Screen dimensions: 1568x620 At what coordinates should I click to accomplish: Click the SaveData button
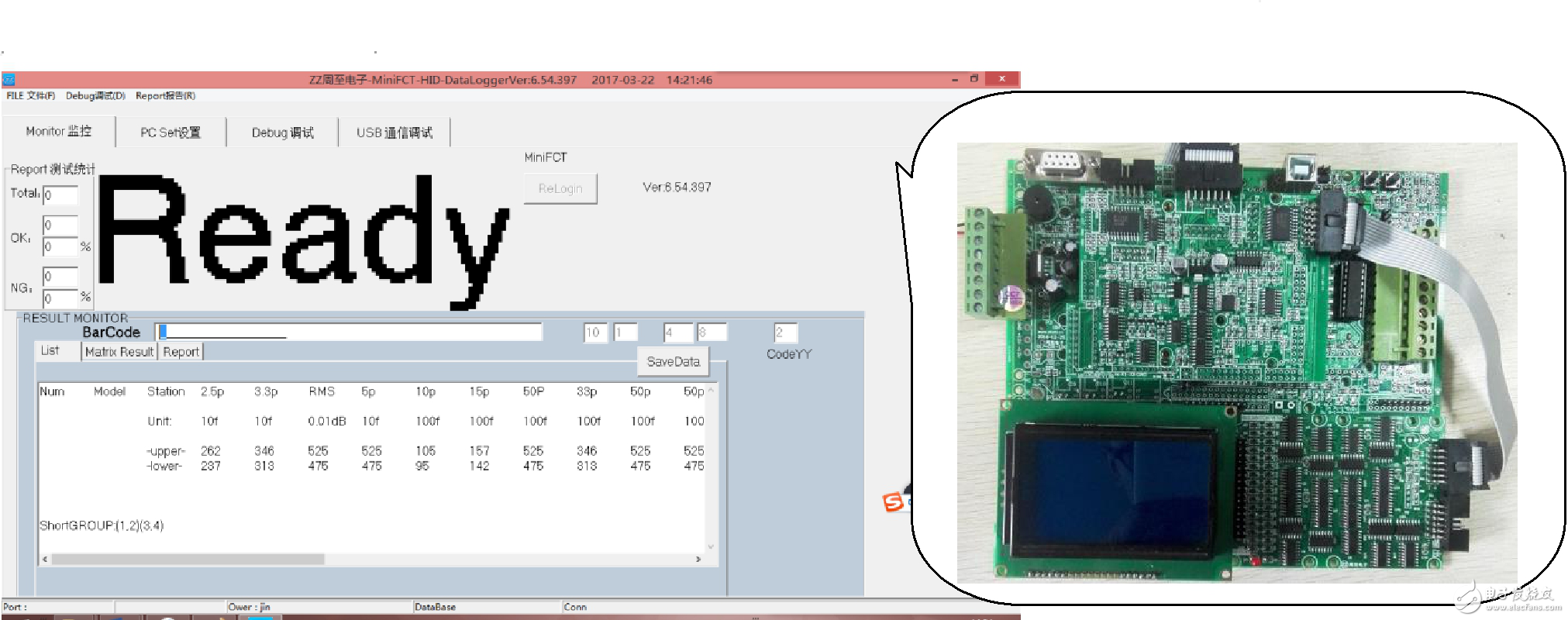(x=673, y=362)
